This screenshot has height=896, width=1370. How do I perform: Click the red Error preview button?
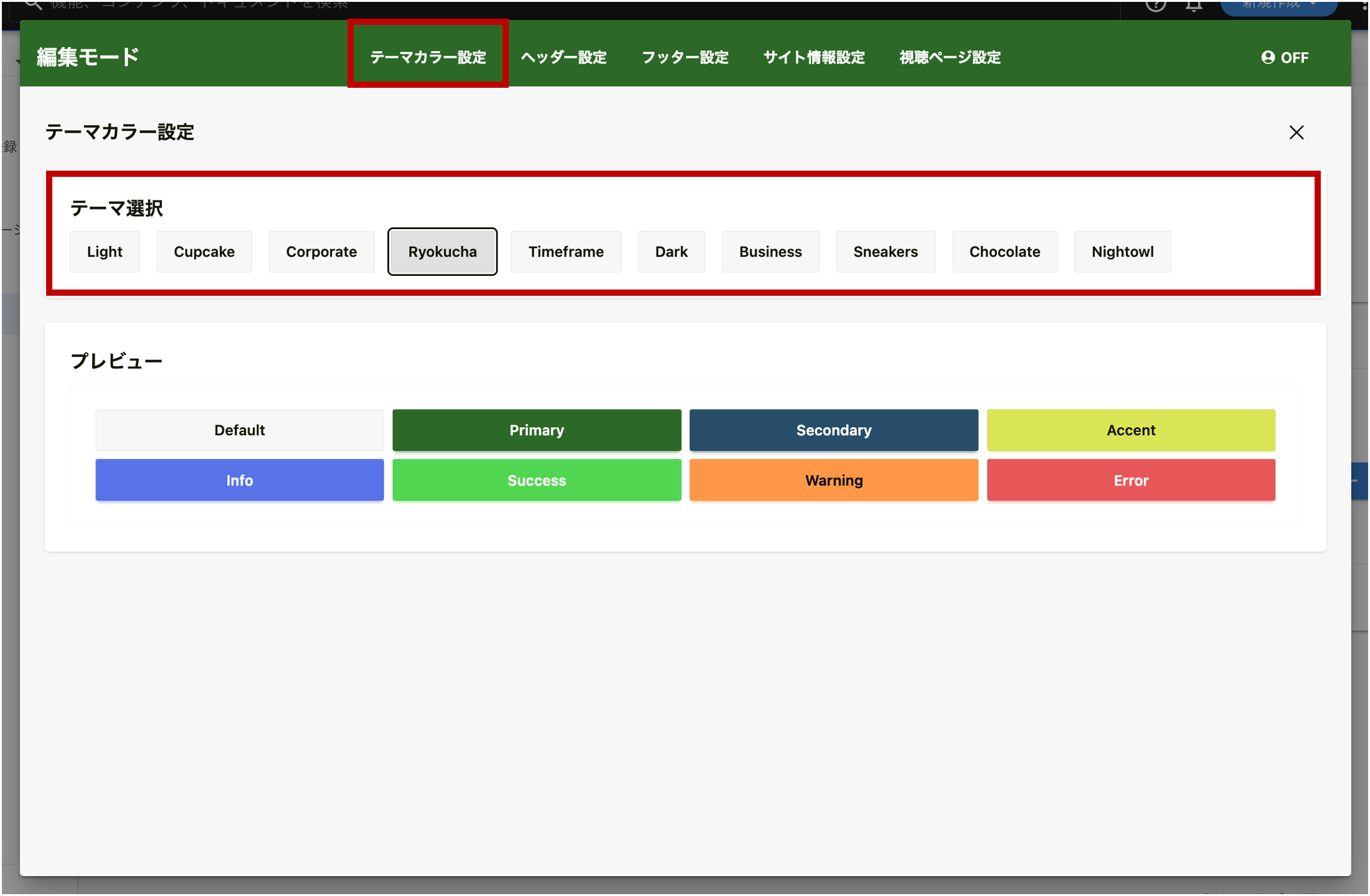click(x=1131, y=480)
